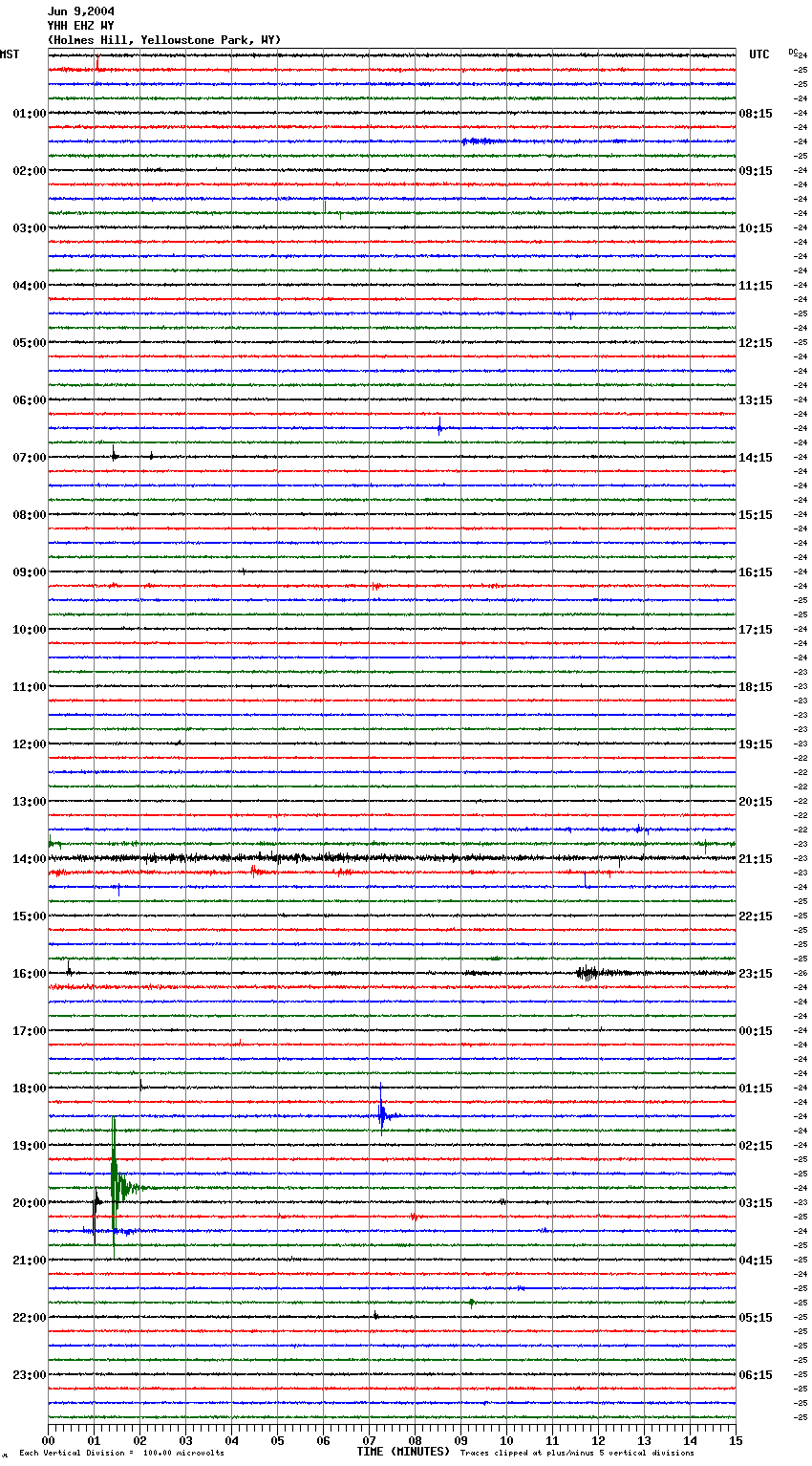Click the "Each Vertical Division = 100.00 microvolts" note
Image resolution: width=812 pixels, height=1466 pixels.
point(121,1454)
